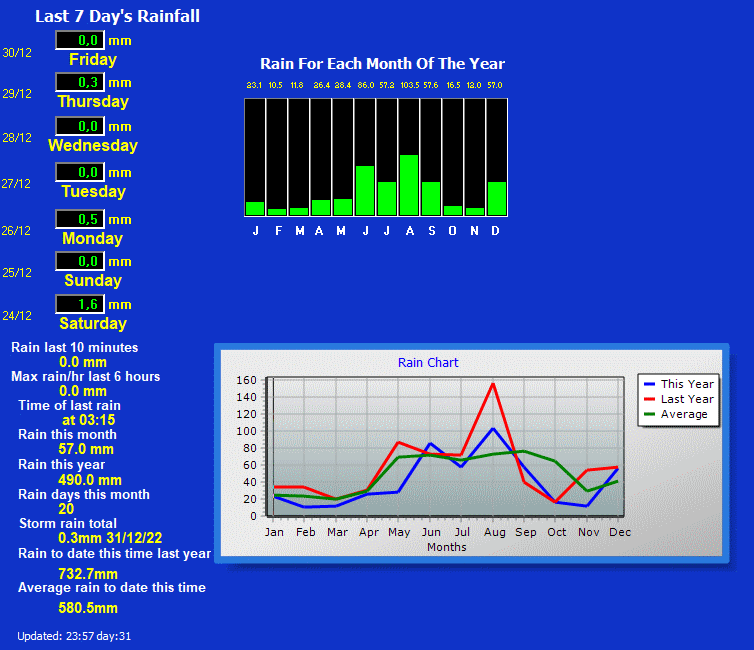Screen dimensions: 754x650
Task: Click the green January bar in bar chart
Action: point(255,209)
